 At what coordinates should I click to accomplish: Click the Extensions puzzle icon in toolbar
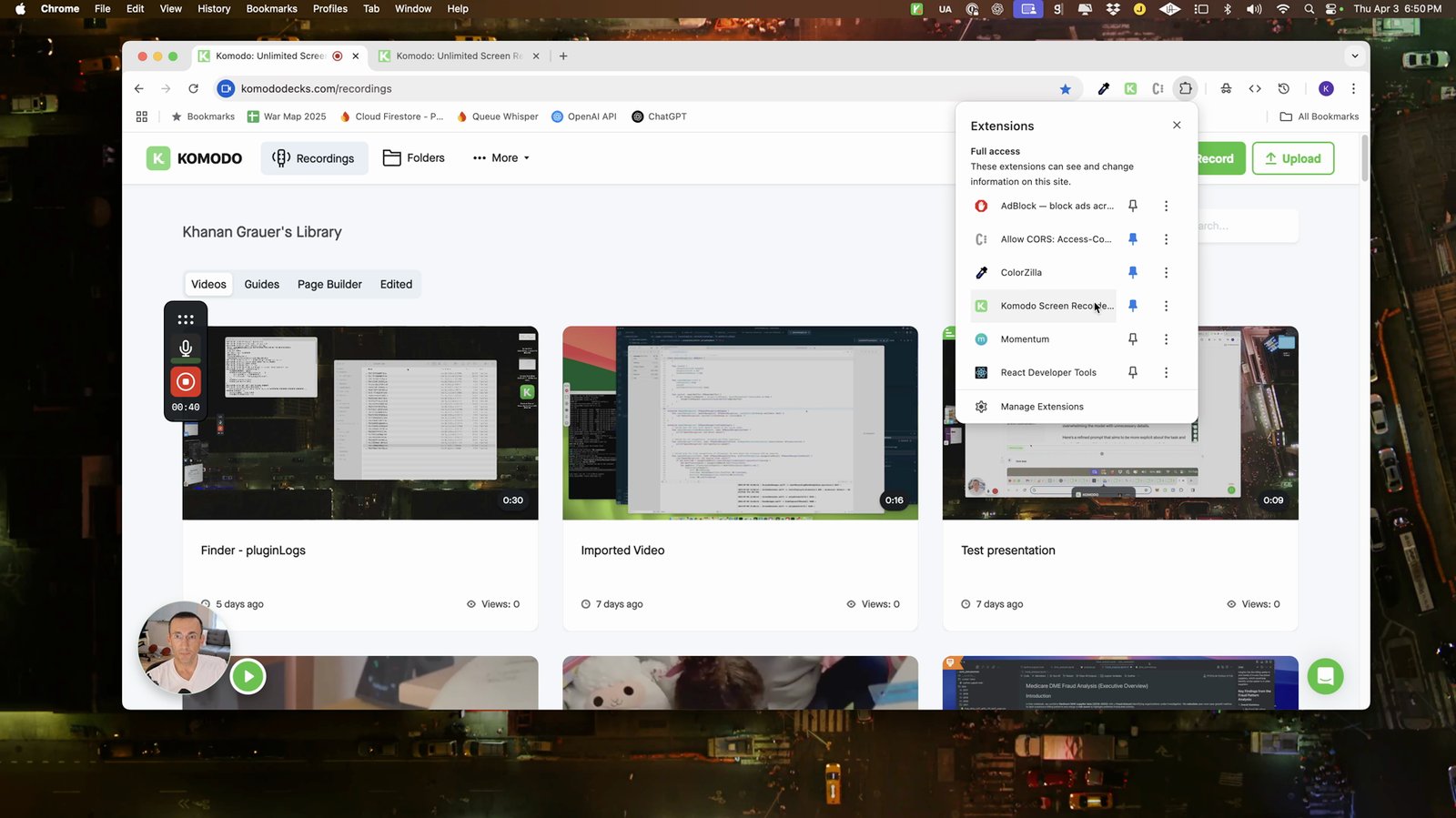tap(1185, 88)
